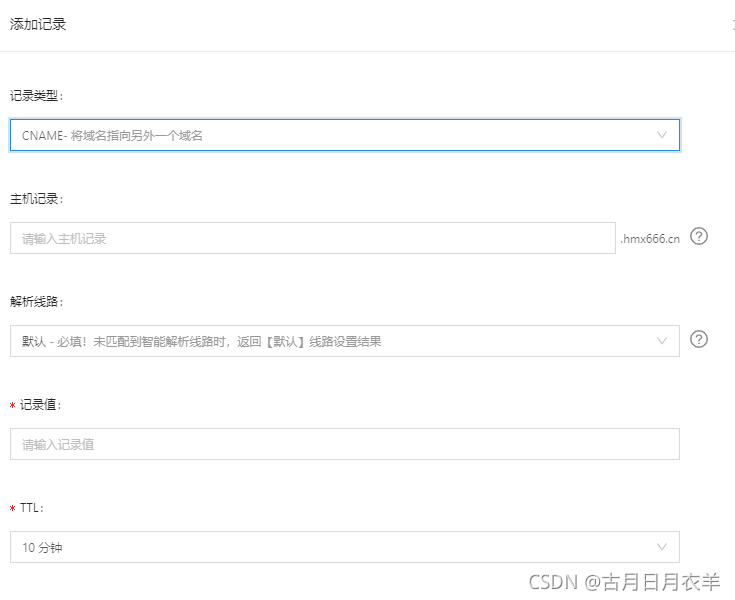Open help icon beside 解析线路 dropdown
735x600 pixels.
[x=698, y=339]
